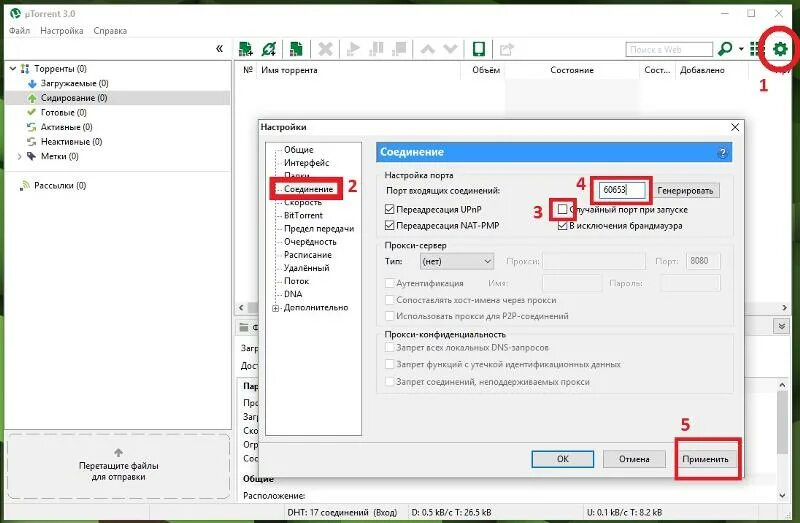800x523 pixels.
Task: Open the proxy Тип dropdown
Action: [457, 261]
